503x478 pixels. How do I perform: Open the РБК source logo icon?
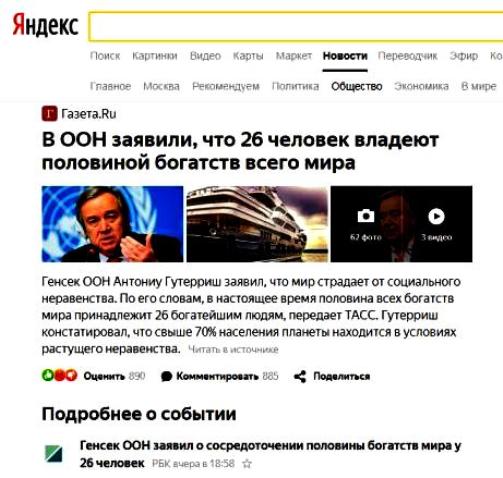[x=54, y=453]
